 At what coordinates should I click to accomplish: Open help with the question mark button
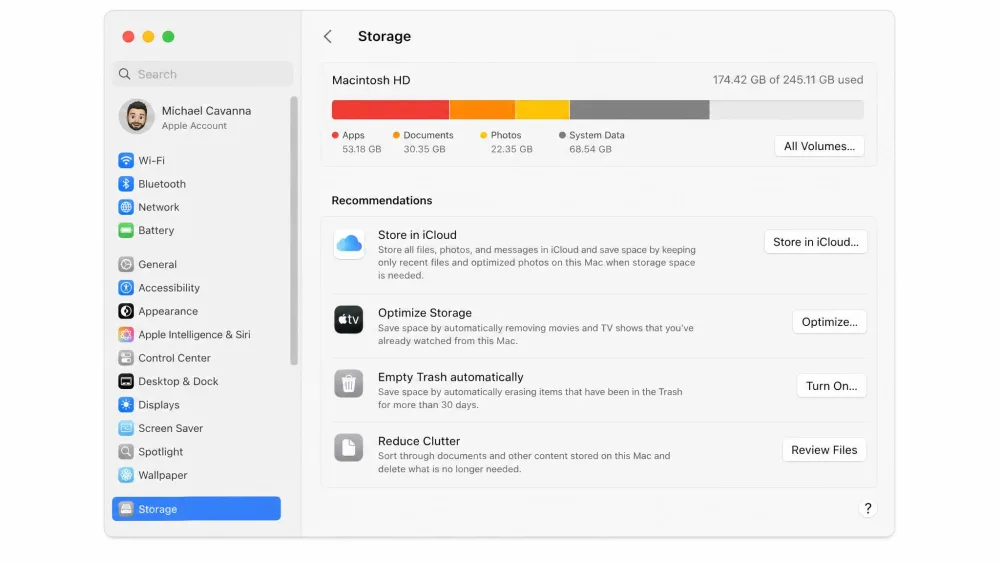point(867,508)
